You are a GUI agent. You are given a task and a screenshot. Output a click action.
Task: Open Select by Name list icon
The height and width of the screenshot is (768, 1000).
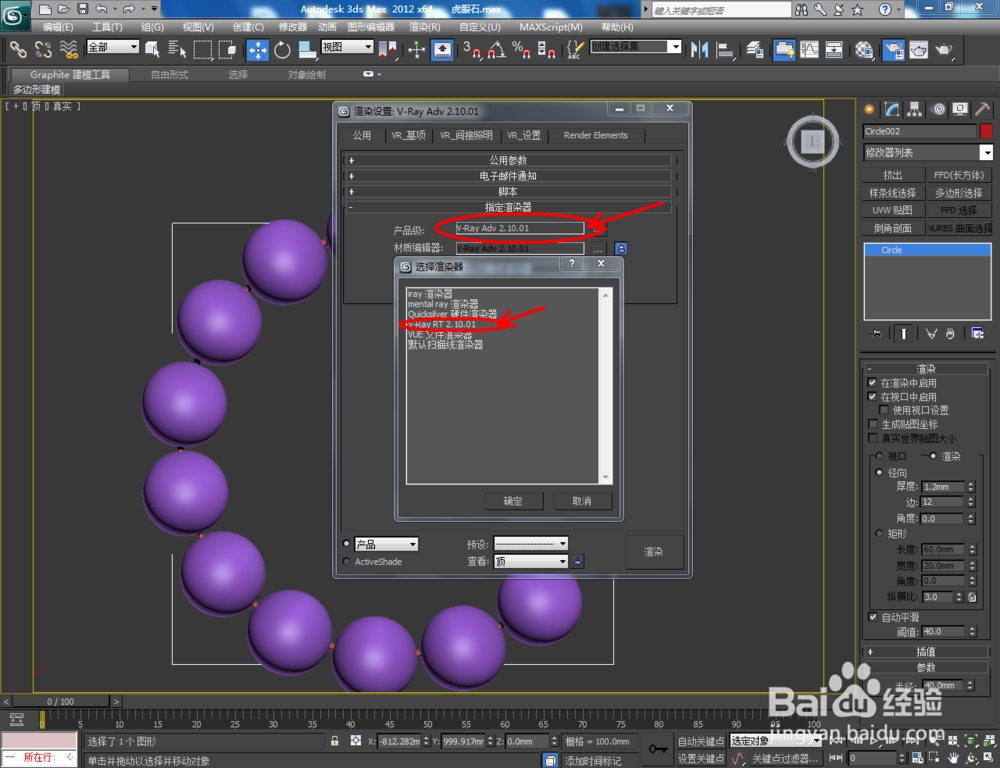point(177,49)
